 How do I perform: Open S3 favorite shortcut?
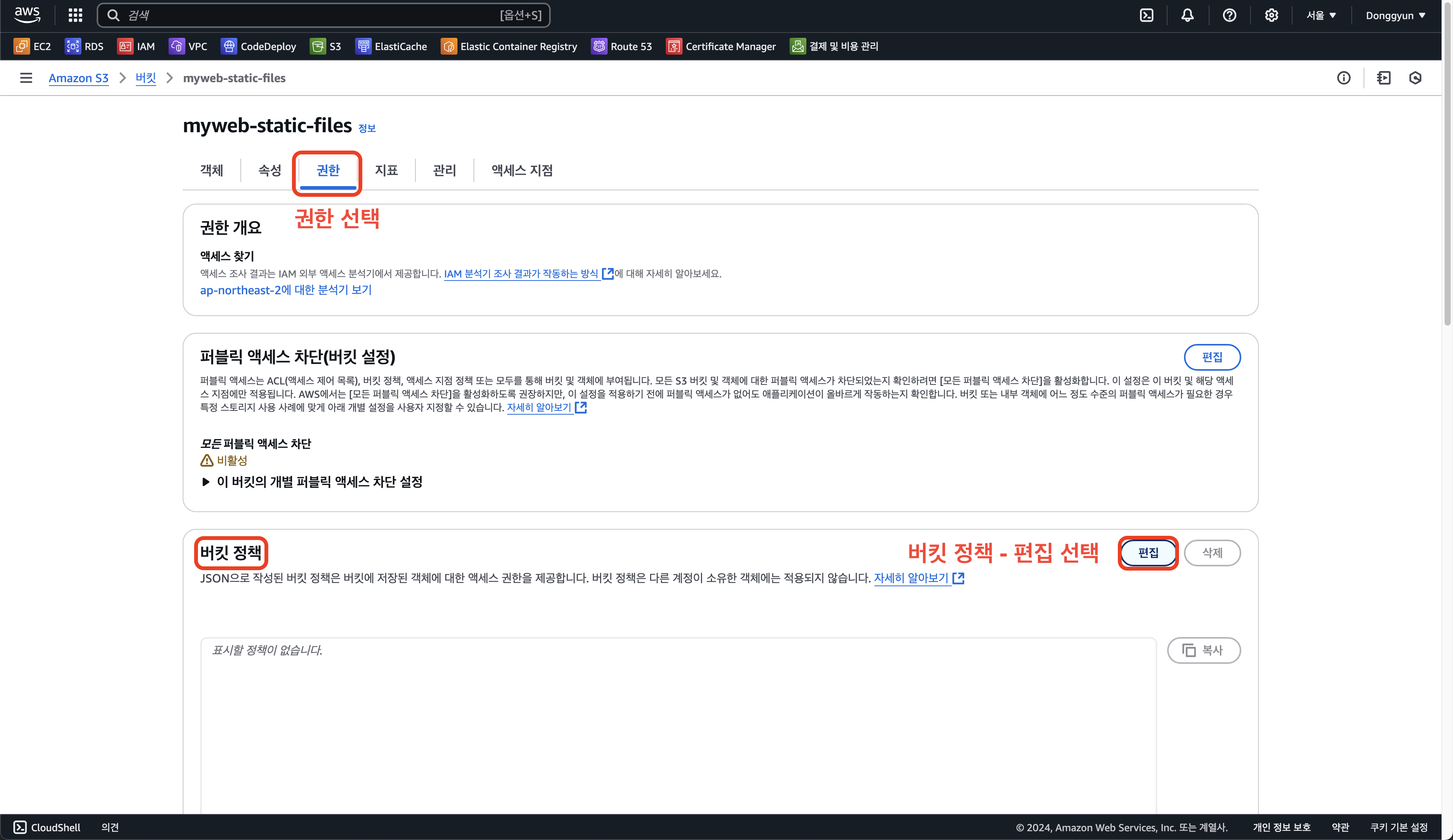pos(326,46)
